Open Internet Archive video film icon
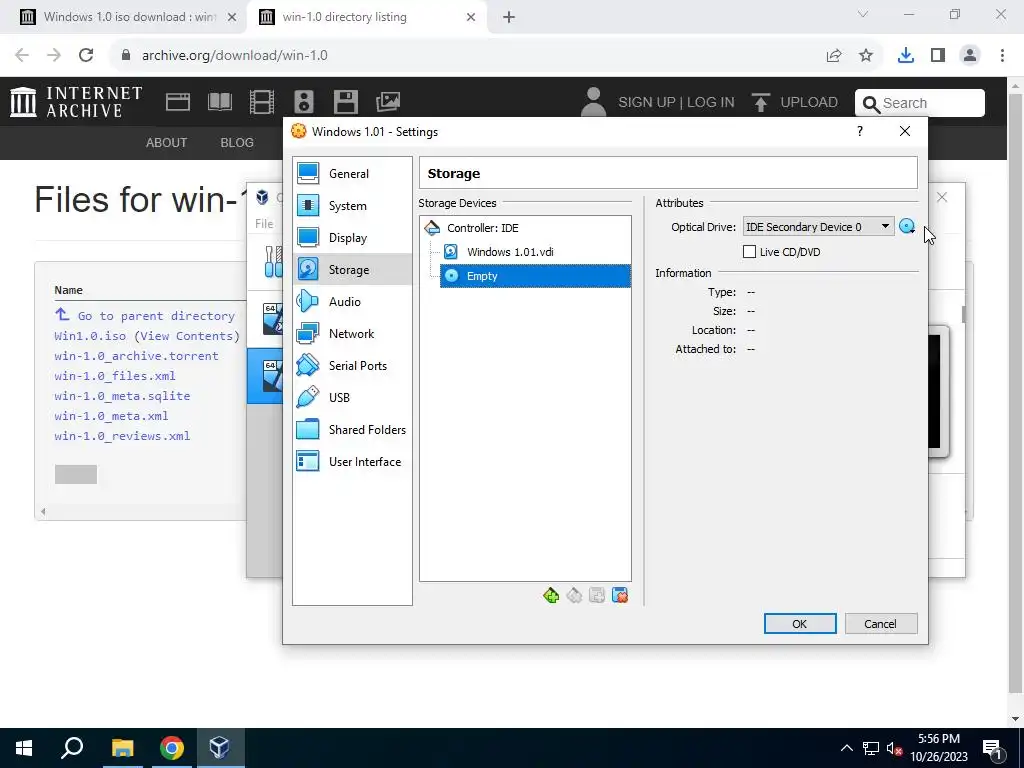The height and width of the screenshot is (768, 1024). coord(262,102)
